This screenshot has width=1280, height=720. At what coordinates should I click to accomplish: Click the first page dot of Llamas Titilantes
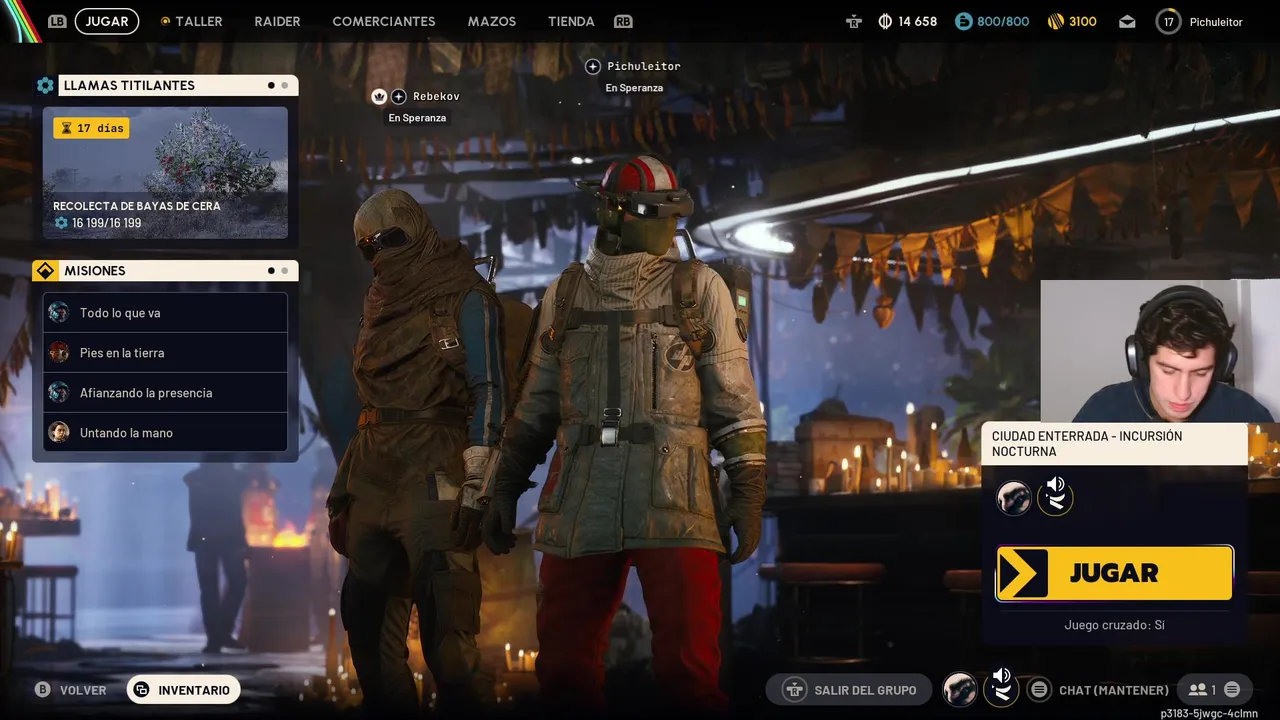[x=271, y=85]
